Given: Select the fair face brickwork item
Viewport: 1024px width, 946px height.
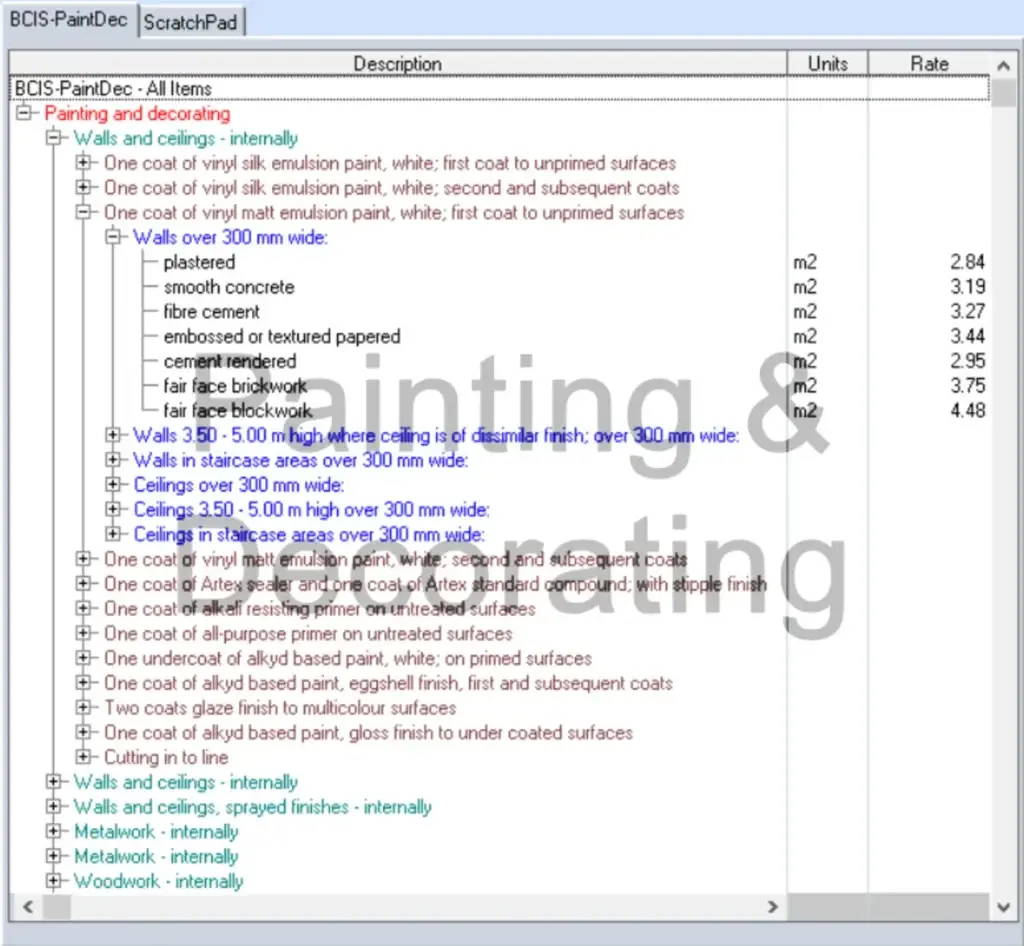Looking at the screenshot, I should (x=235, y=386).
